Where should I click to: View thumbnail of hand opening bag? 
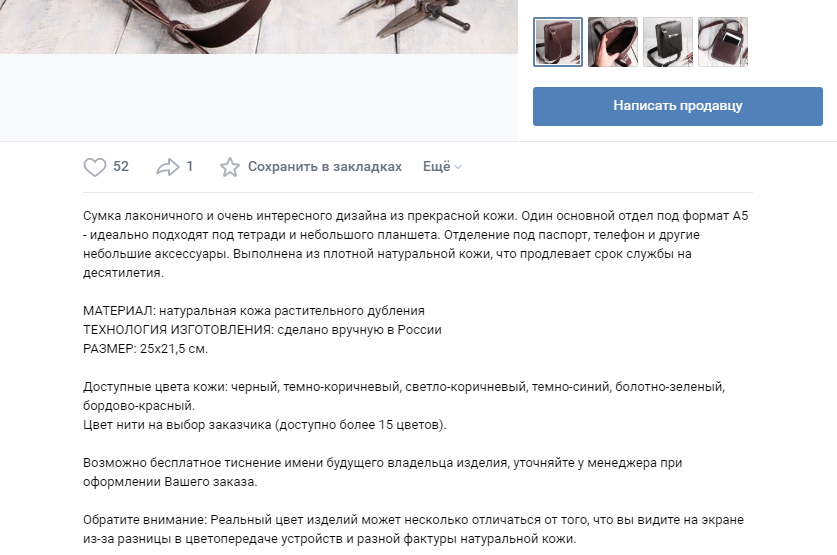point(613,42)
